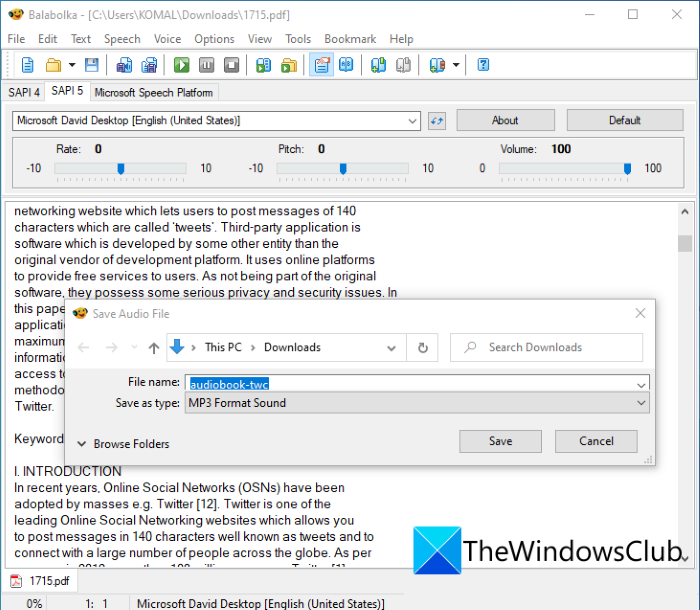Screen dimensions: 700x610
Task: Click the refresh button in Save dialog
Action: pos(423,348)
